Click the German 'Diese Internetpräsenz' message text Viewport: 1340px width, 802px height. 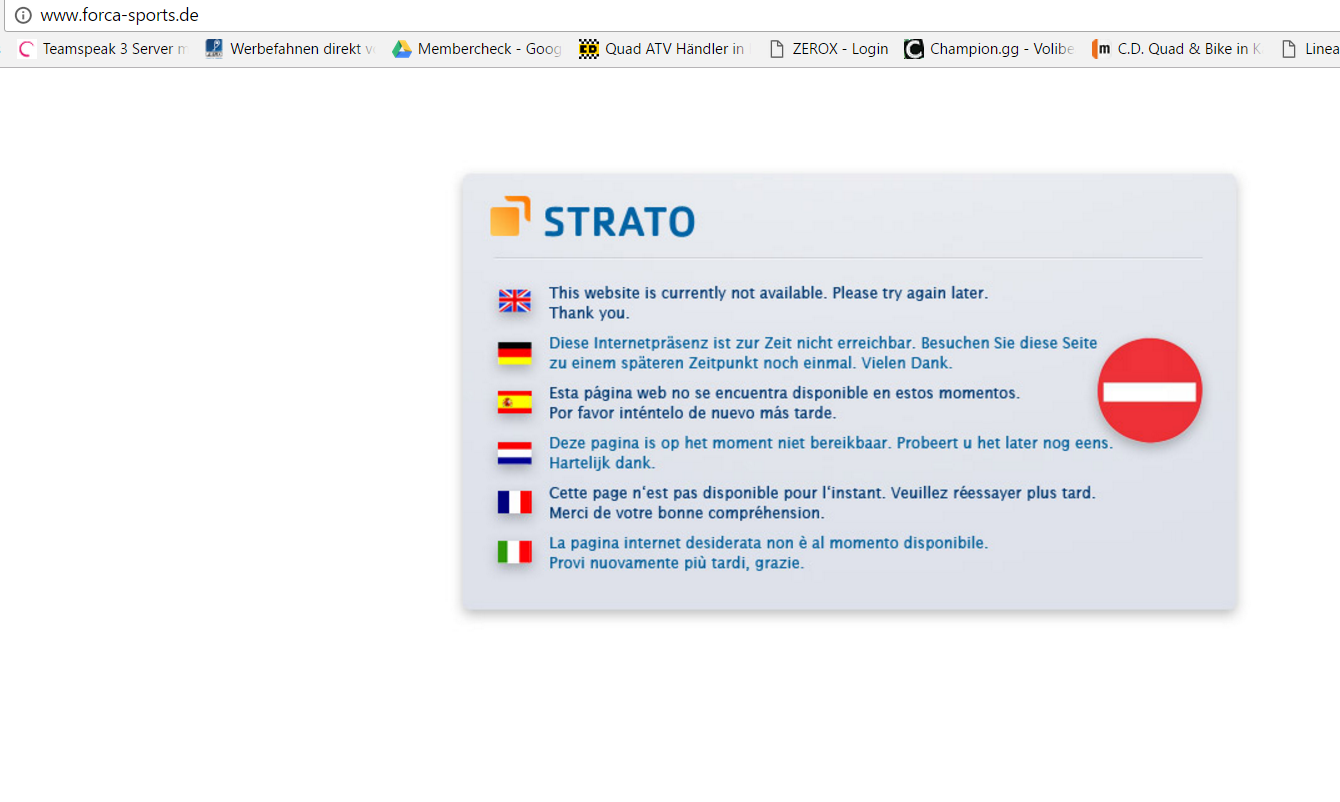(x=822, y=343)
